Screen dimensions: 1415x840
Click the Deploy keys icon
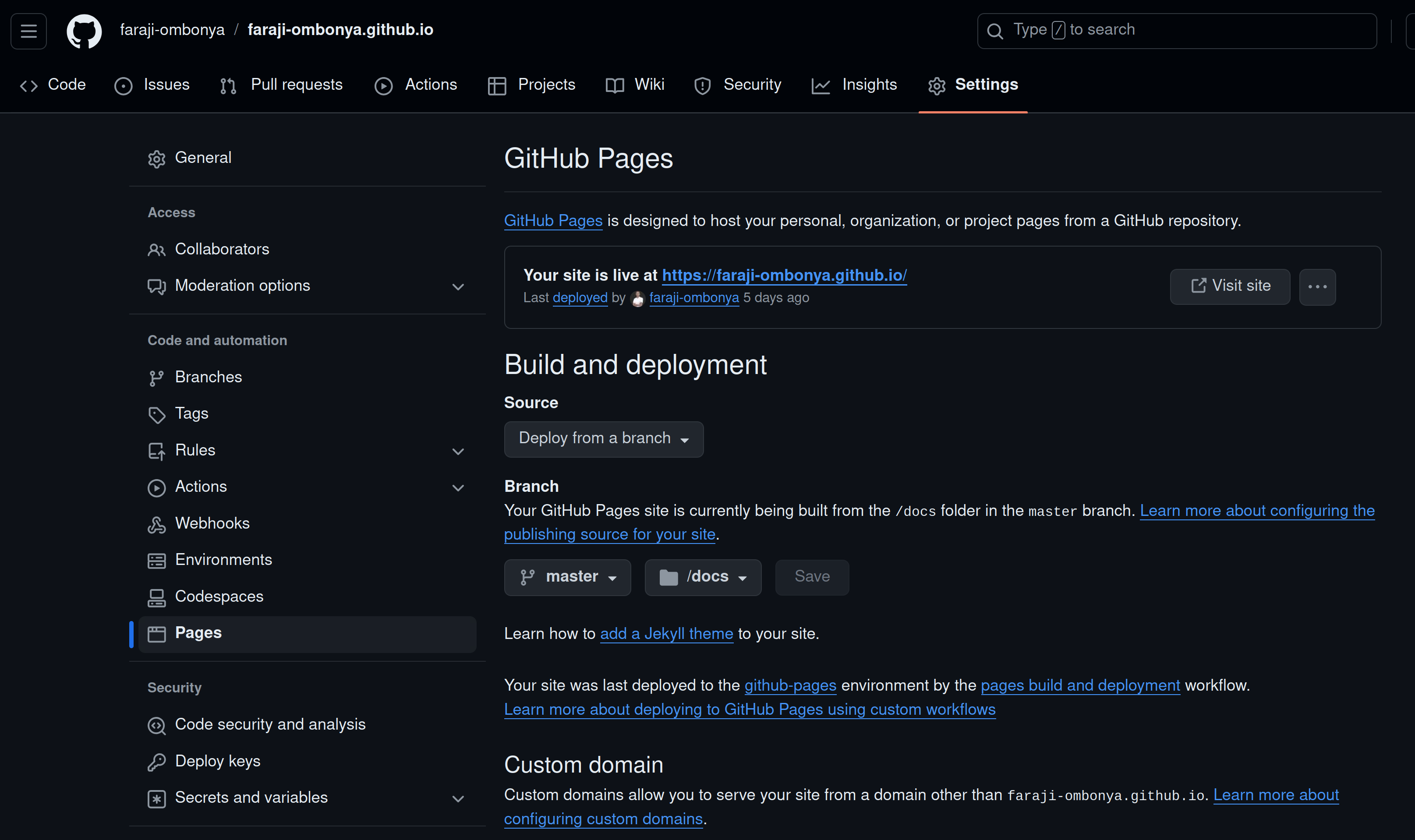pyautogui.click(x=156, y=762)
